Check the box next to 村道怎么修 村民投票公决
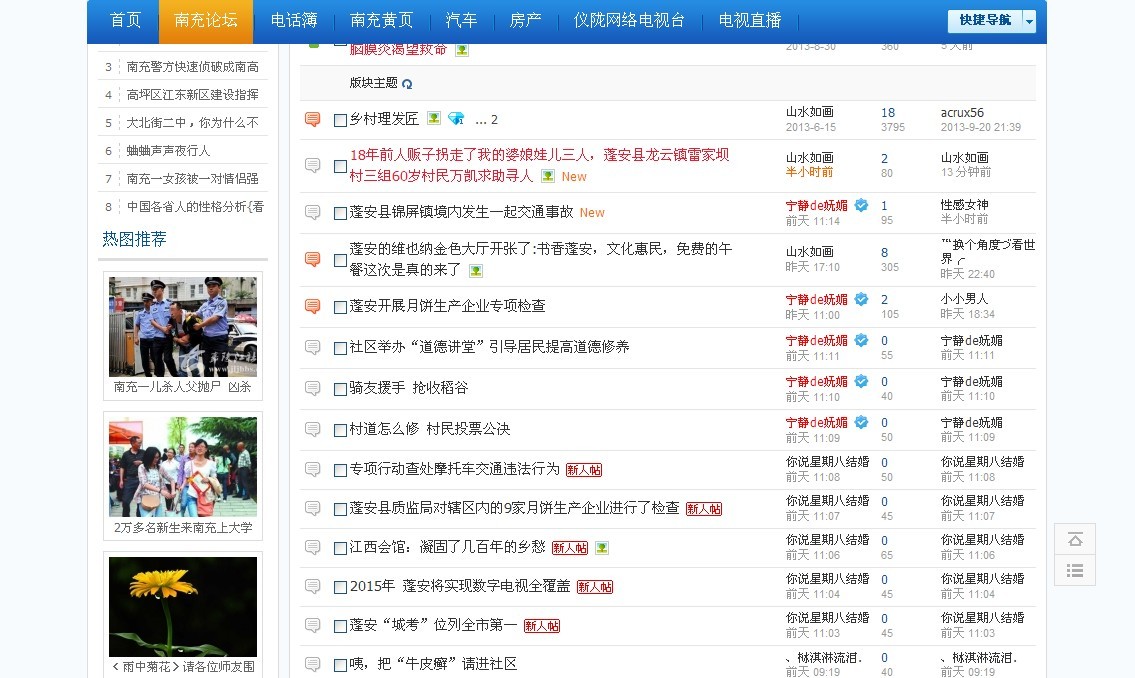Image resolution: width=1135 pixels, height=678 pixels. (340, 430)
